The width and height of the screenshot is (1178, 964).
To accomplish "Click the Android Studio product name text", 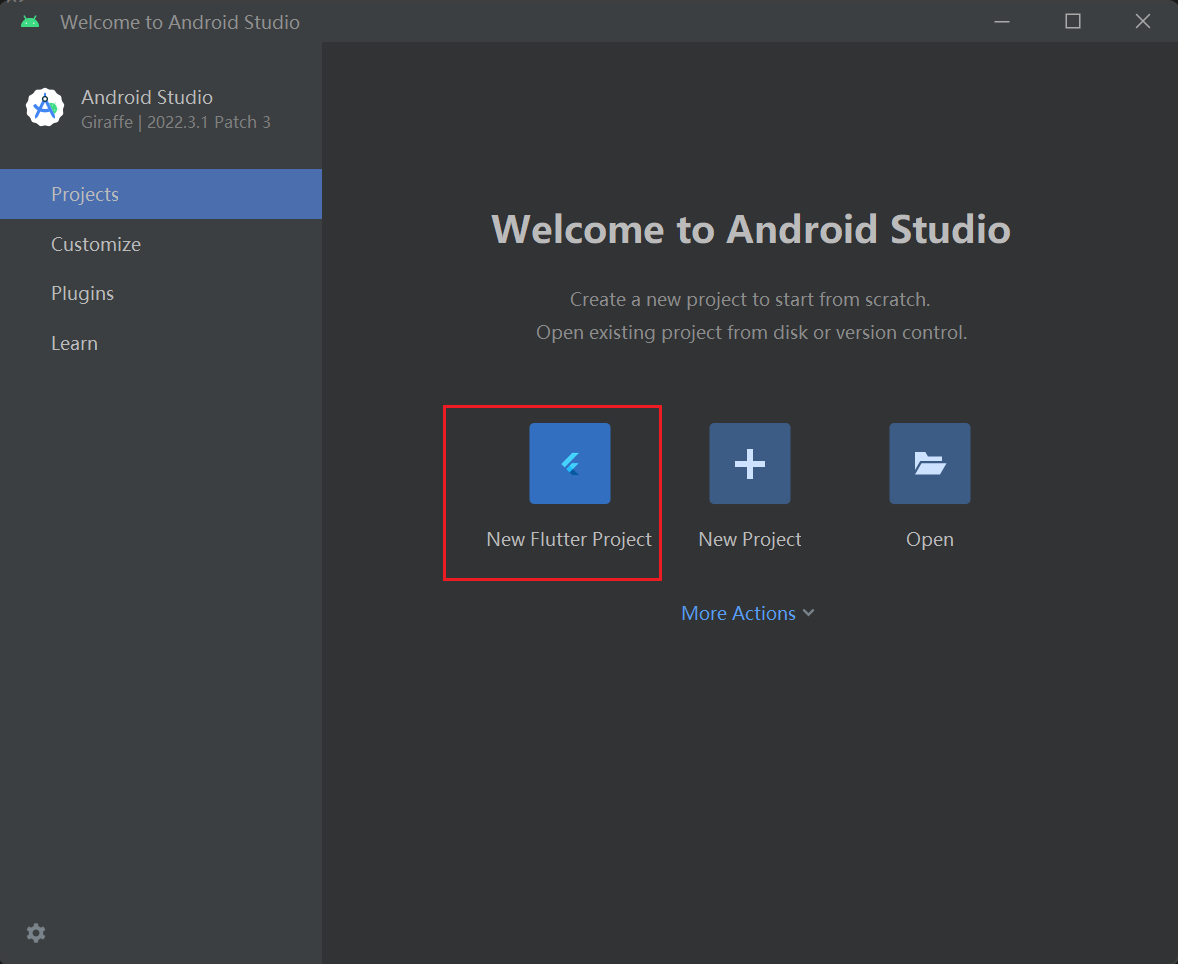I will tap(147, 97).
